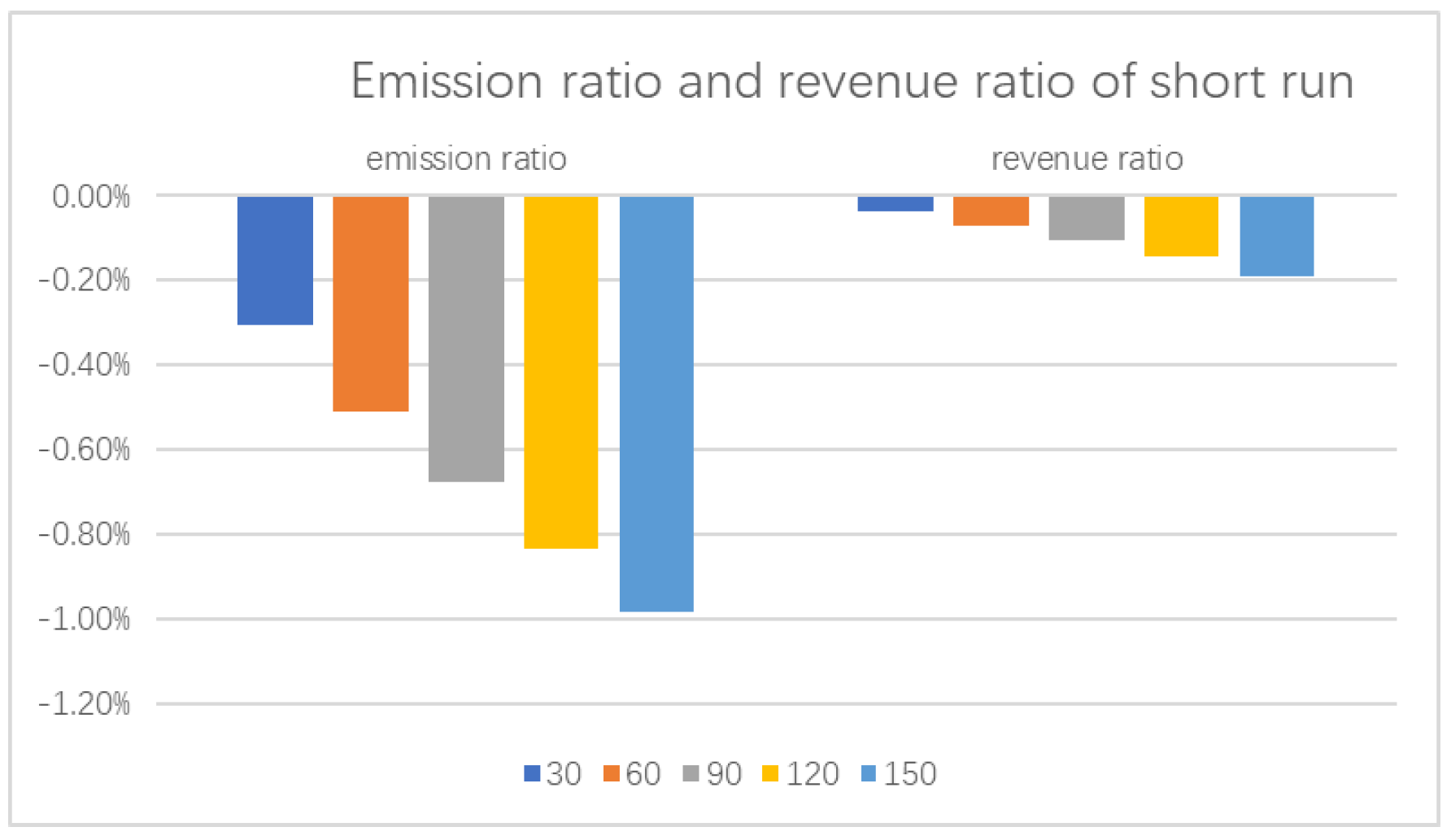Select the gray 90 bar under revenue ratio
Viewport: 1451px width, 840px height.
[1087, 219]
